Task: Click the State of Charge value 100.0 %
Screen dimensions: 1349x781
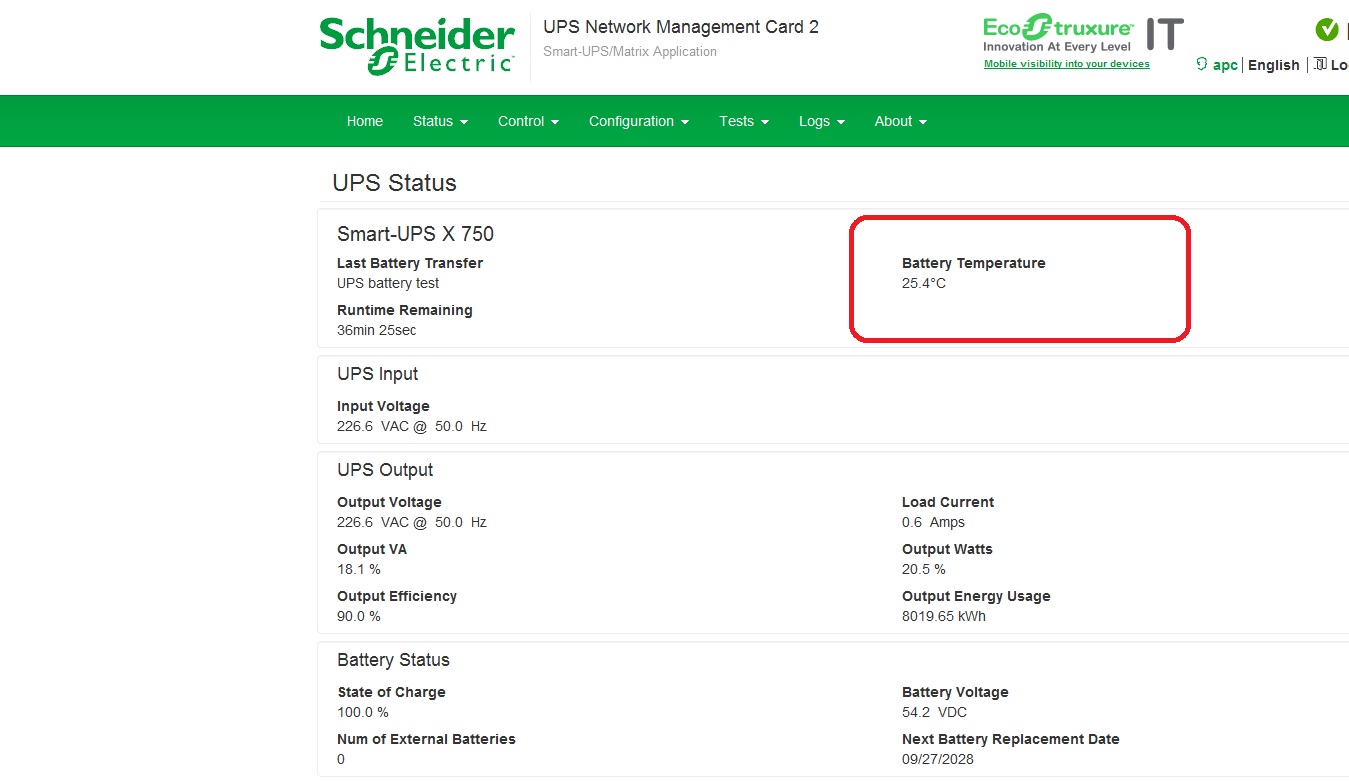Action: click(x=363, y=712)
